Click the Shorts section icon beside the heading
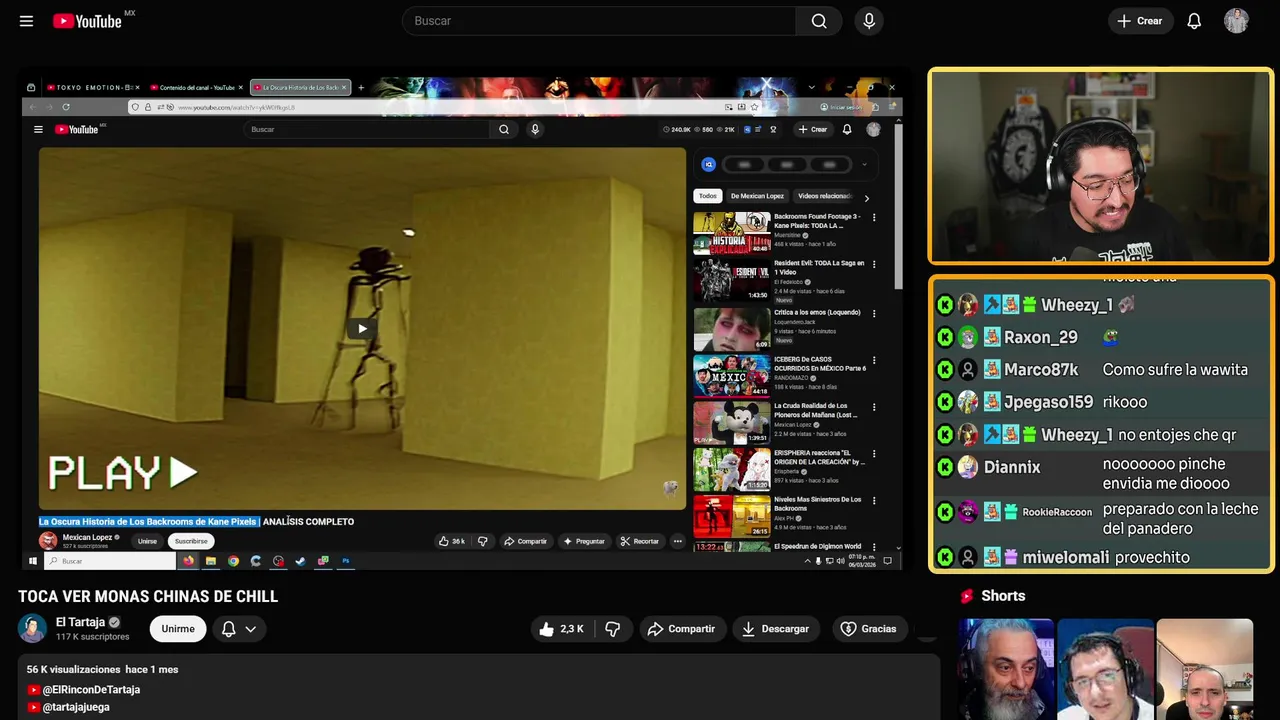This screenshot has height=720, width=1280. point(967,596)
